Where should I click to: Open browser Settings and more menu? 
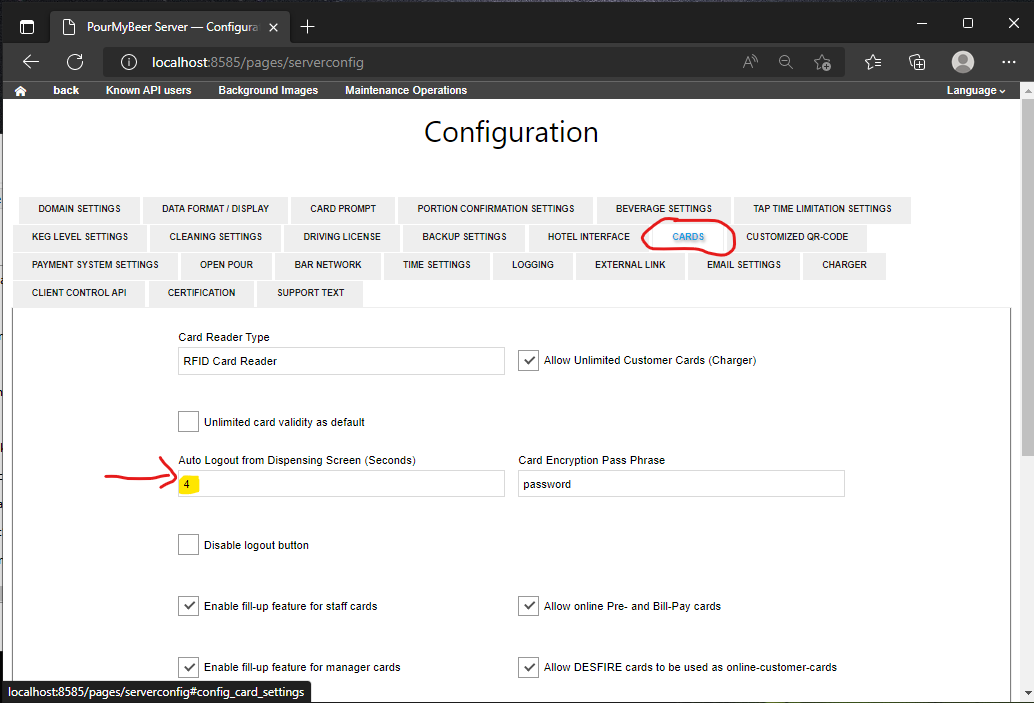(1008, 62)
